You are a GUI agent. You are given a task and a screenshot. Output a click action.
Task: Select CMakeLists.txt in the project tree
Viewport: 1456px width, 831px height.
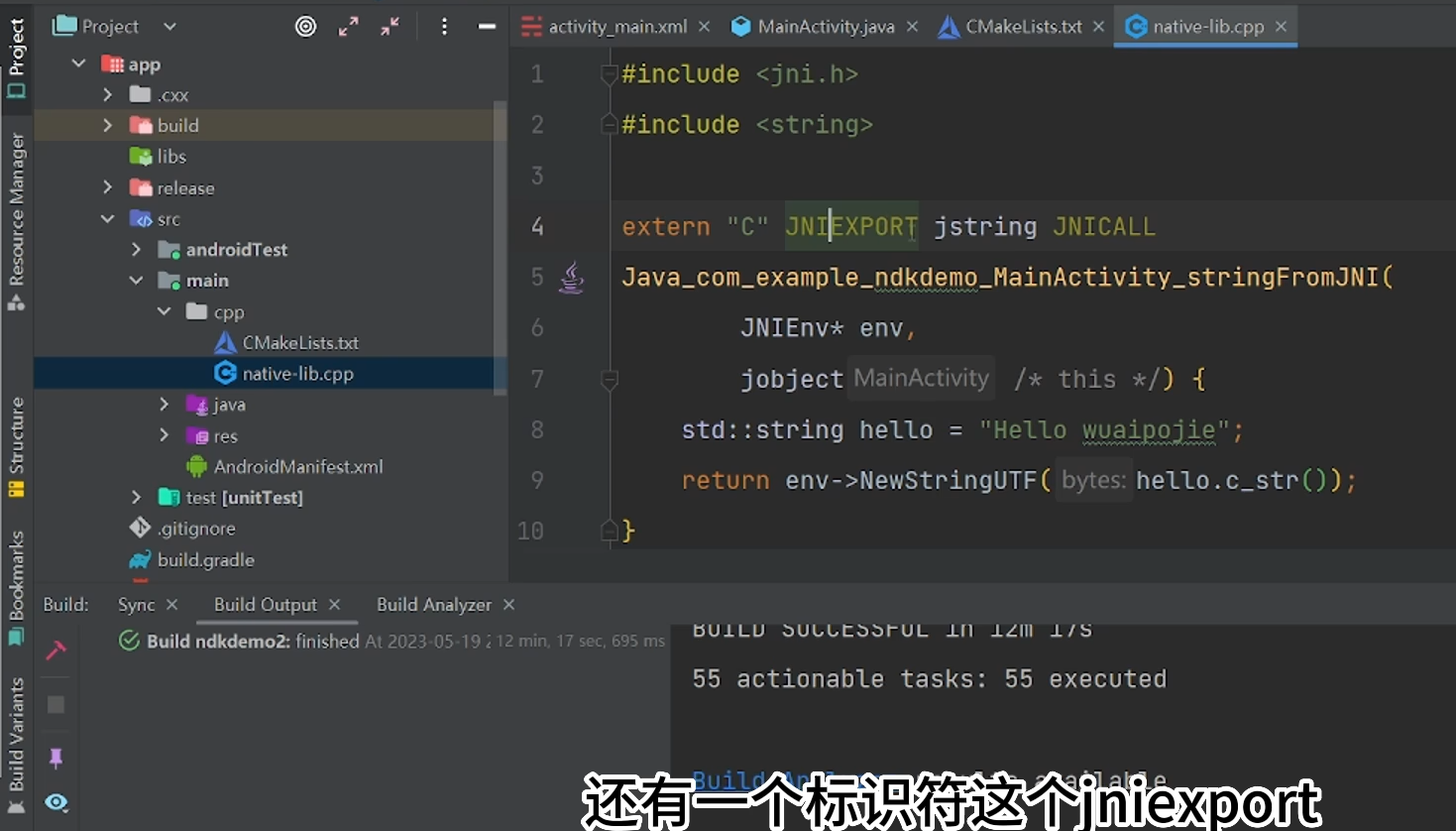287,342
